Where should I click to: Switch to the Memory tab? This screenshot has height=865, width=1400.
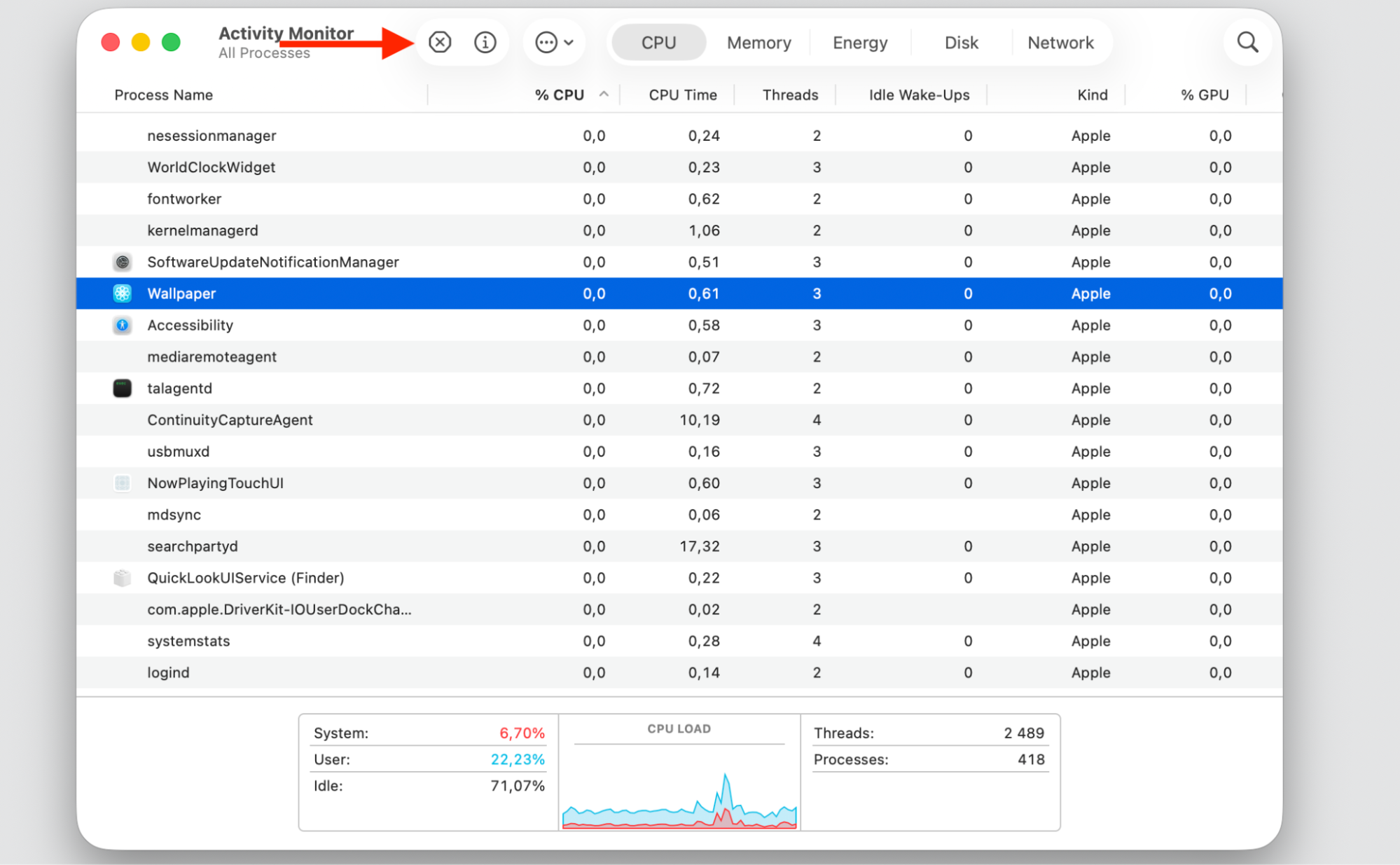tap(758, 43)
